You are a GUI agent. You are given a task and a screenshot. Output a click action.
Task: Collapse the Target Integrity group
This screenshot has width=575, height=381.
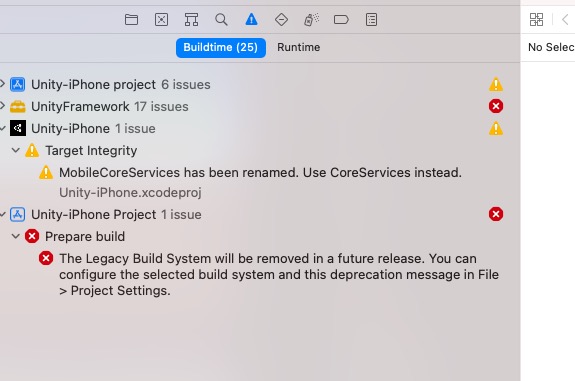coord(15,150)
